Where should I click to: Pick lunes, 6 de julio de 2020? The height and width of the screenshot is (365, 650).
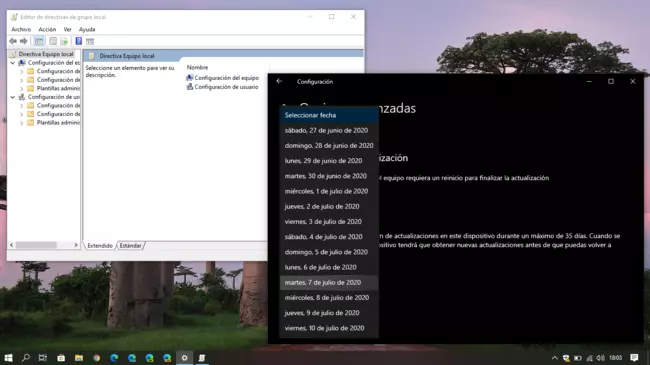[329, 267]
